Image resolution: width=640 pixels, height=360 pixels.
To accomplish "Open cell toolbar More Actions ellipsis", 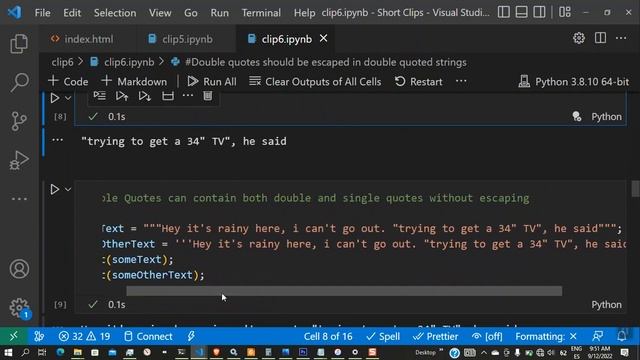I will click(x=188, y=96).
